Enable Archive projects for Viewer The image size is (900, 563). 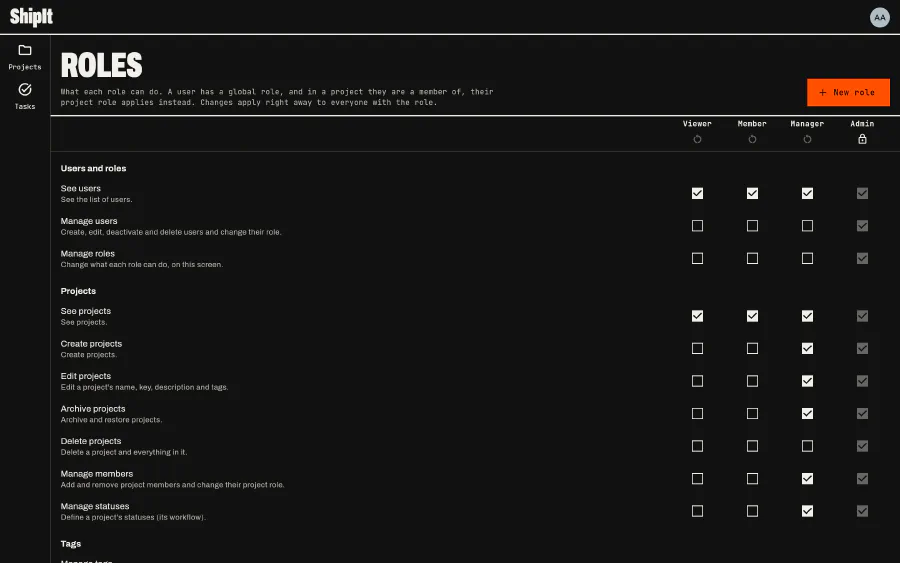(697, 414)
